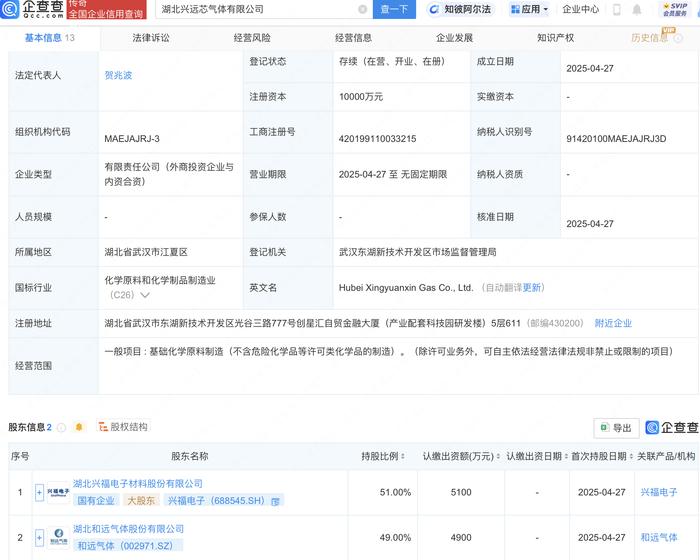Expand the 国标行业 C26 chevron
700x560 pixels.
[x=145, y=295]
